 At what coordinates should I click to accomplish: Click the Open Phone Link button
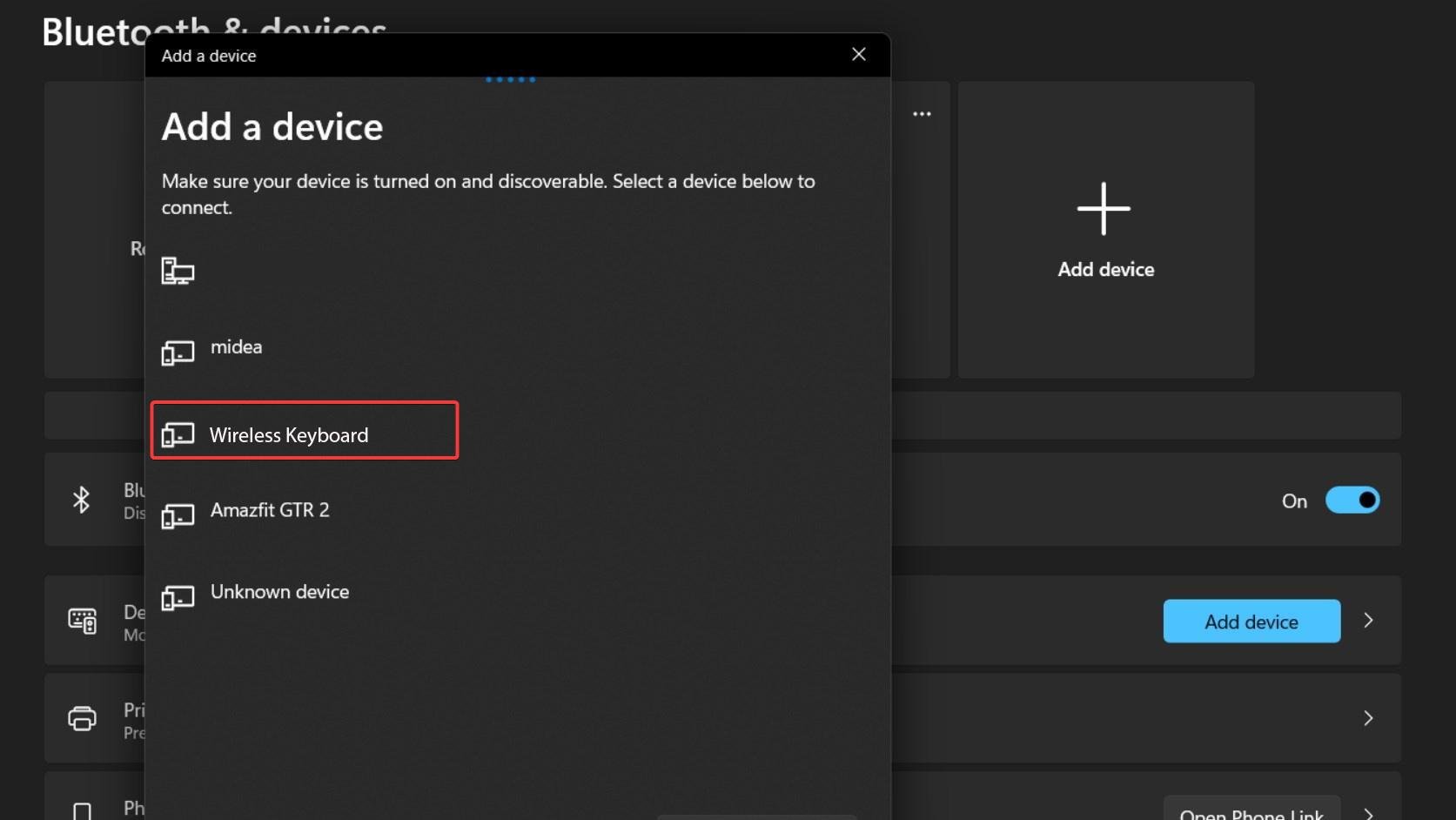(x=1251, y=811)
